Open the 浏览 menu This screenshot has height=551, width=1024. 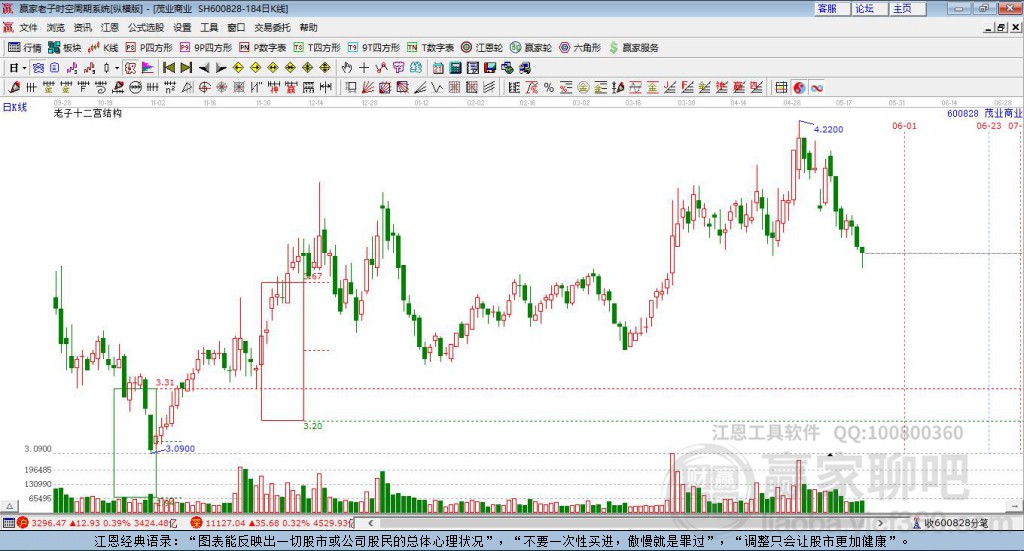(56, 27)
